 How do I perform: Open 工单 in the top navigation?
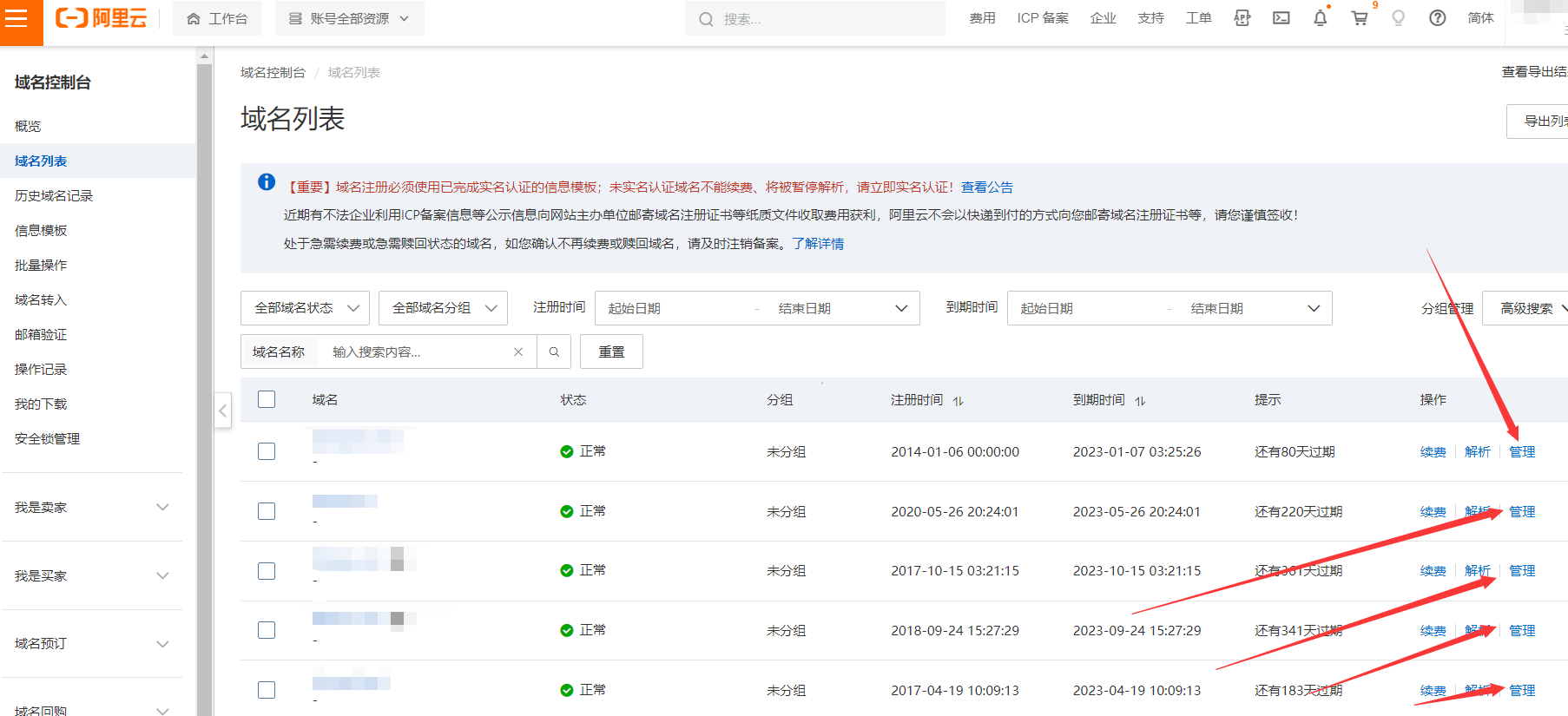[1198, 18]
